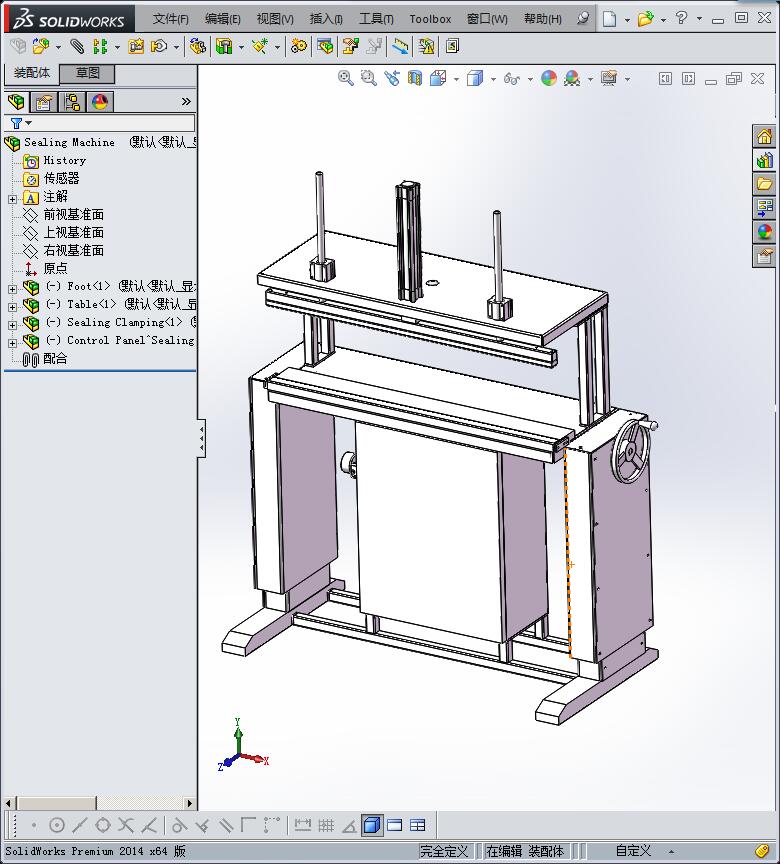The height and width of the screenshot is (864, 780).
Task: Toggle the Section View tool
Action: point(415,78)
